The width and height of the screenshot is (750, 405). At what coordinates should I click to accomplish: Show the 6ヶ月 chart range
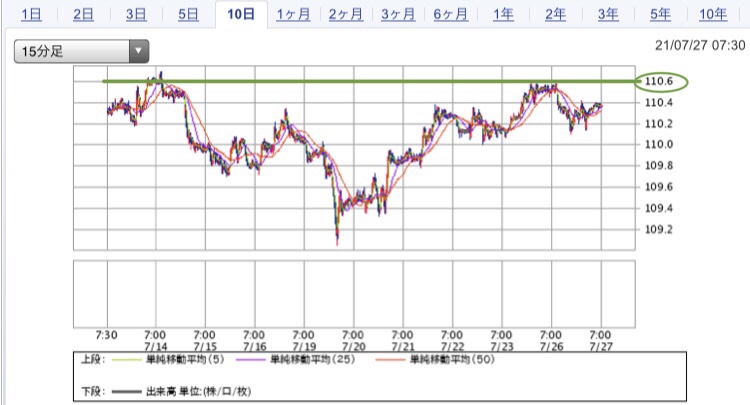point(451,14)
